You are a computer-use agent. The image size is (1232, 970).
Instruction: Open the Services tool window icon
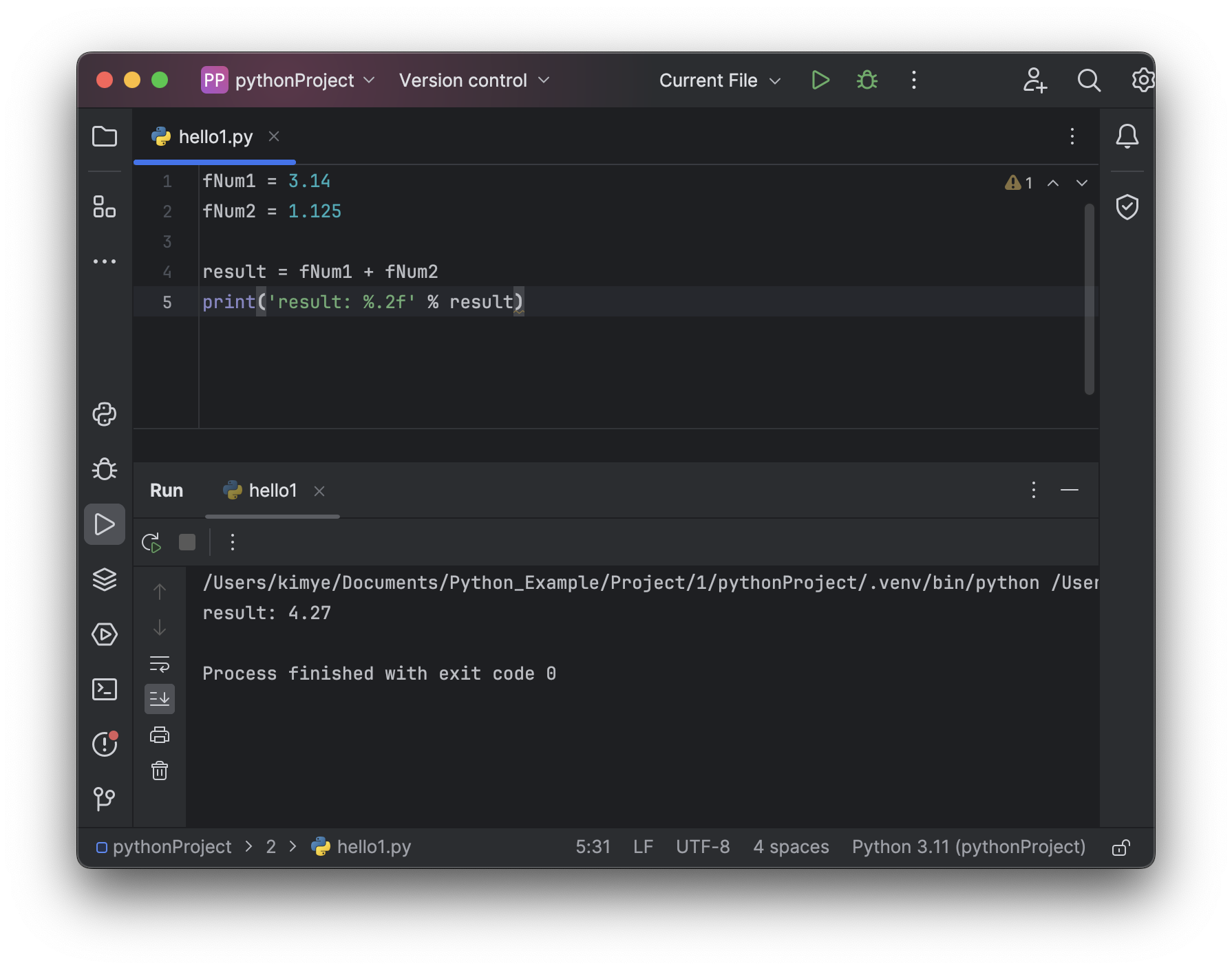(105, 634)
